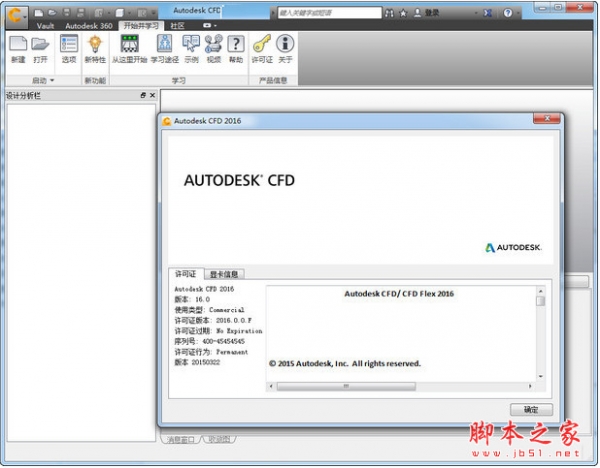
Task: Click the '© 2015 Autodesk, Inc.' copyright text
Action: 344,364
